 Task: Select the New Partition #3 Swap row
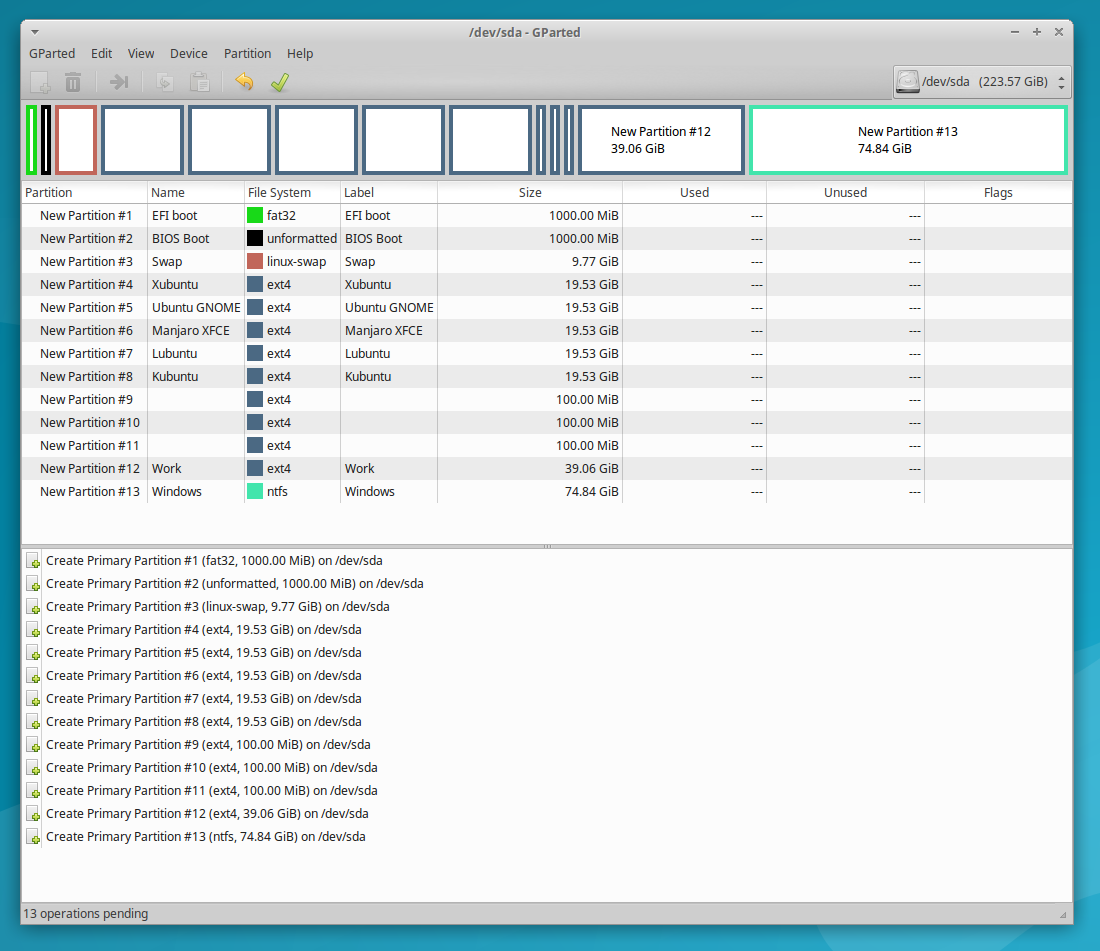click(546, 262)
